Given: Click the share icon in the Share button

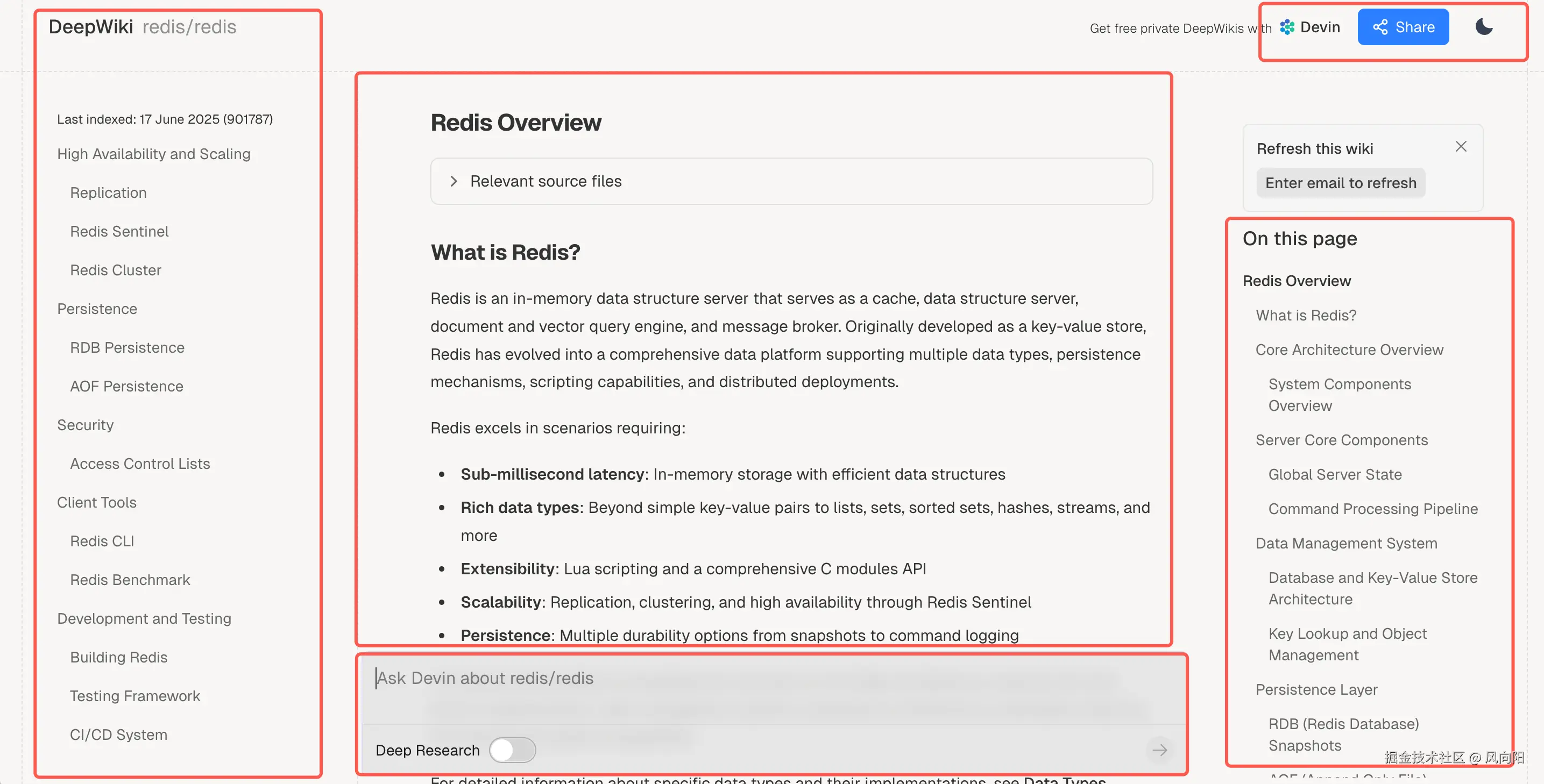Looking at the screenshot, I should [x=1380, y=27].
